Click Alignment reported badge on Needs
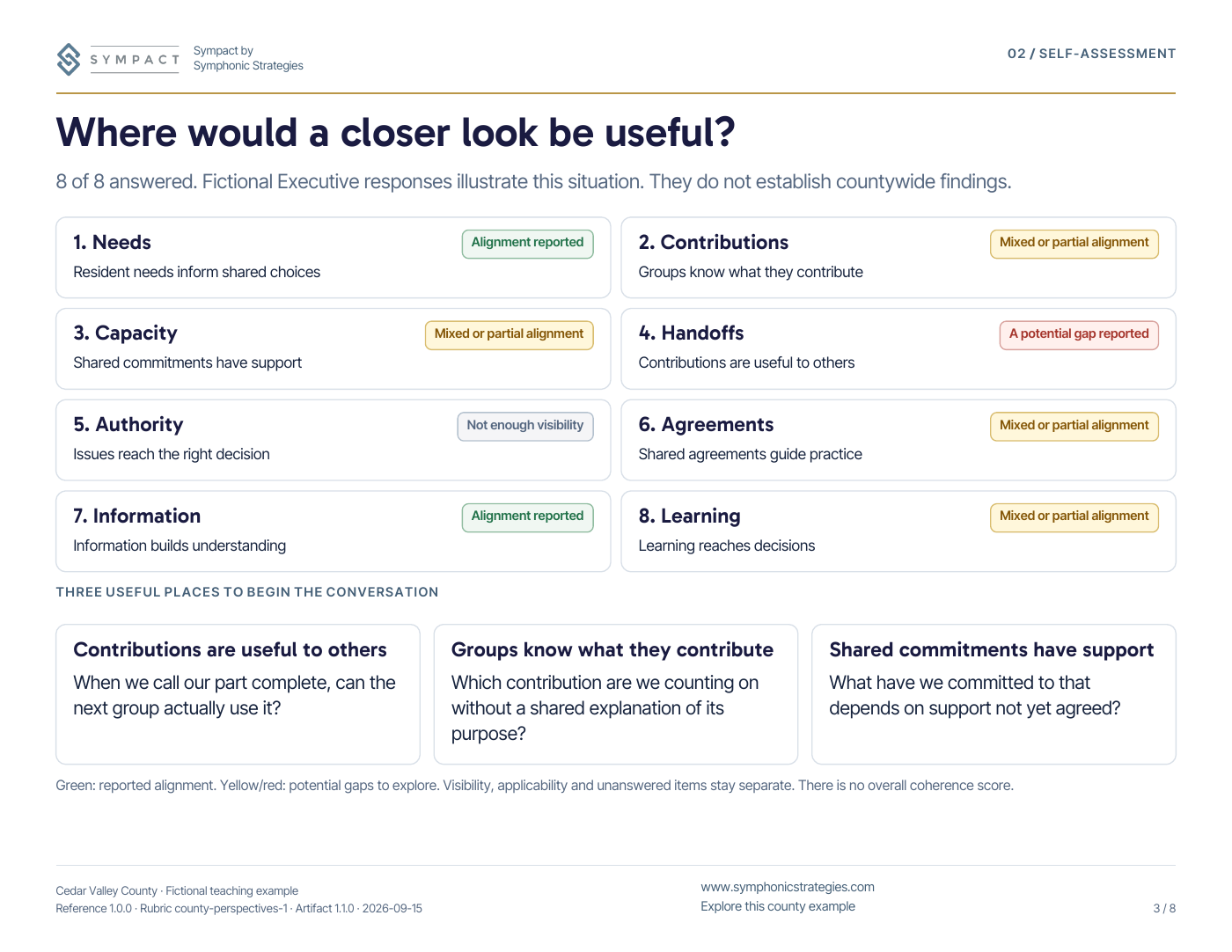 coord(527,243)
